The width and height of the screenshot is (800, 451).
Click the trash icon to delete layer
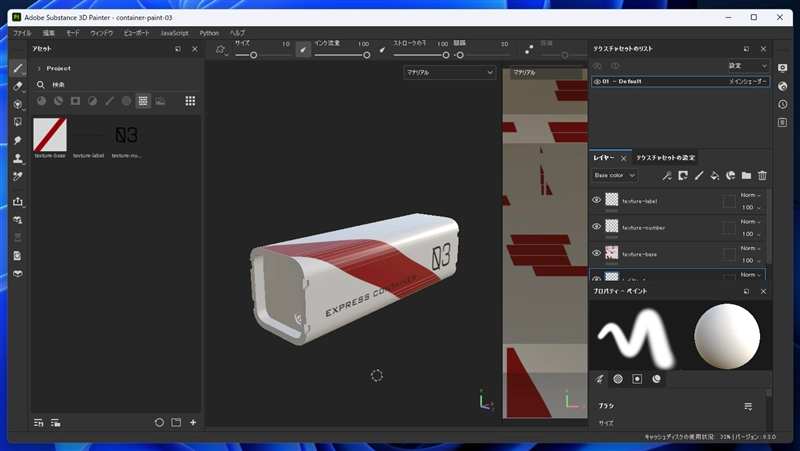tap(762, 175)
